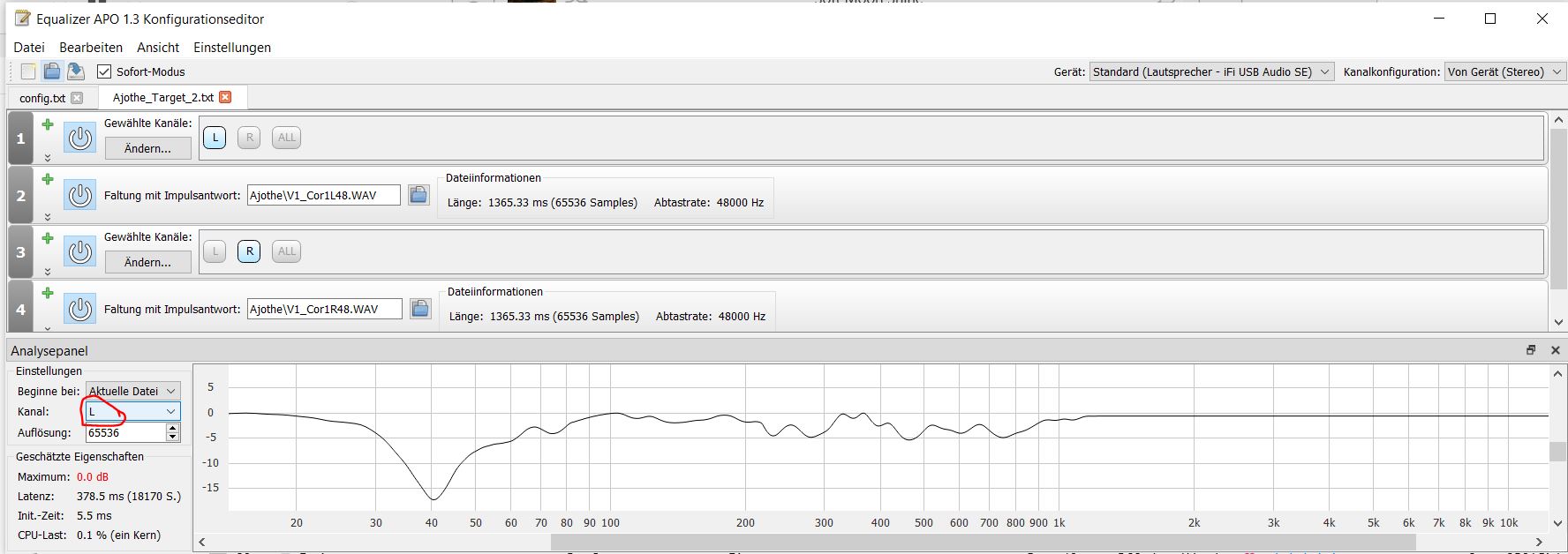
Task: Toggle the Sofort-Modus checkbox
Action: (104, 71)
